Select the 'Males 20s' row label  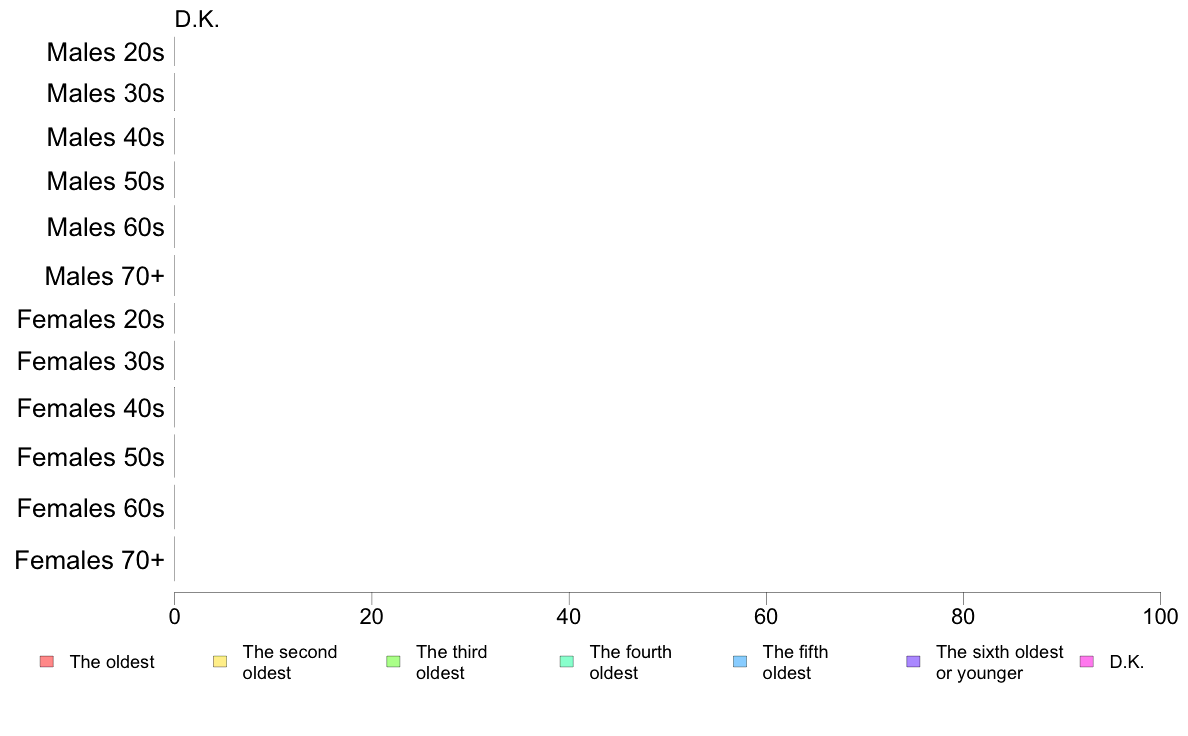click(105, 52)
